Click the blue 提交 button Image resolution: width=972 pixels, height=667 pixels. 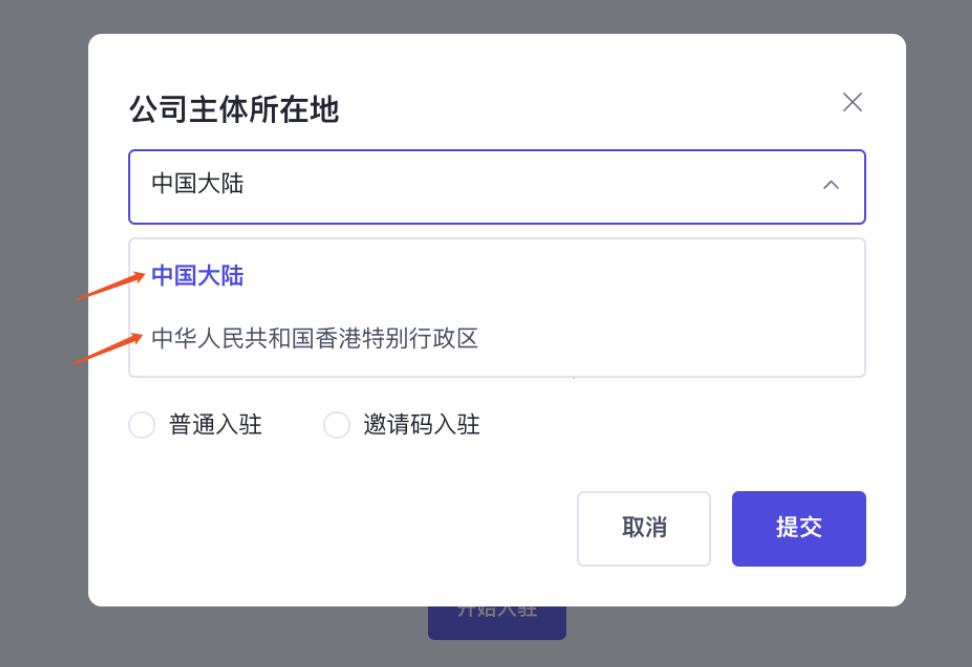point(798,528)
